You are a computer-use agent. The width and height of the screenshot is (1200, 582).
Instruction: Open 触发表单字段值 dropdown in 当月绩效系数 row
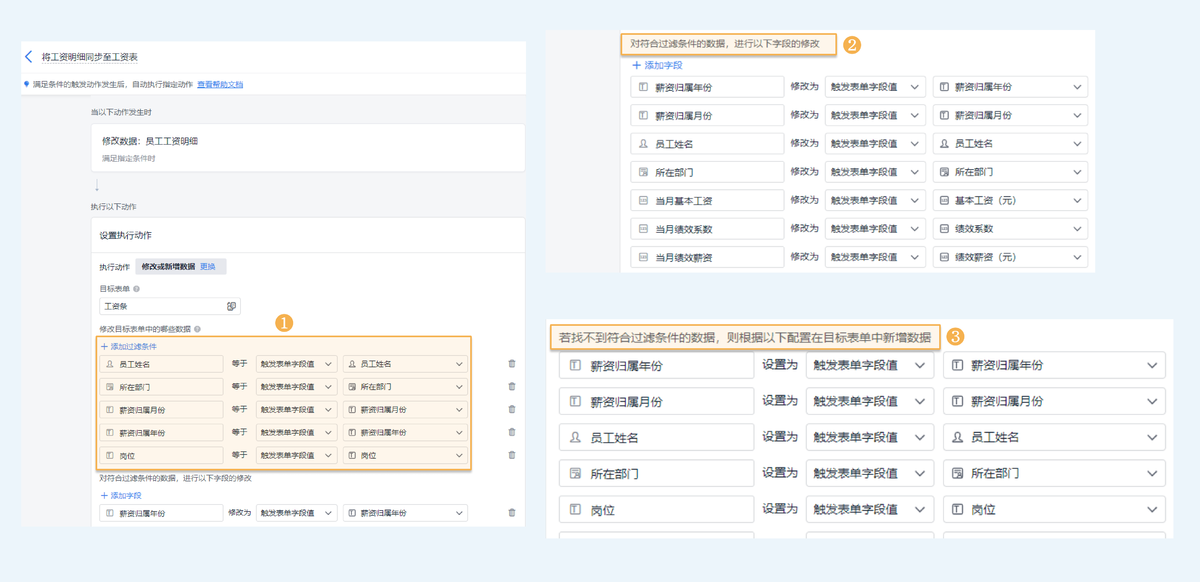pos(875,229)
